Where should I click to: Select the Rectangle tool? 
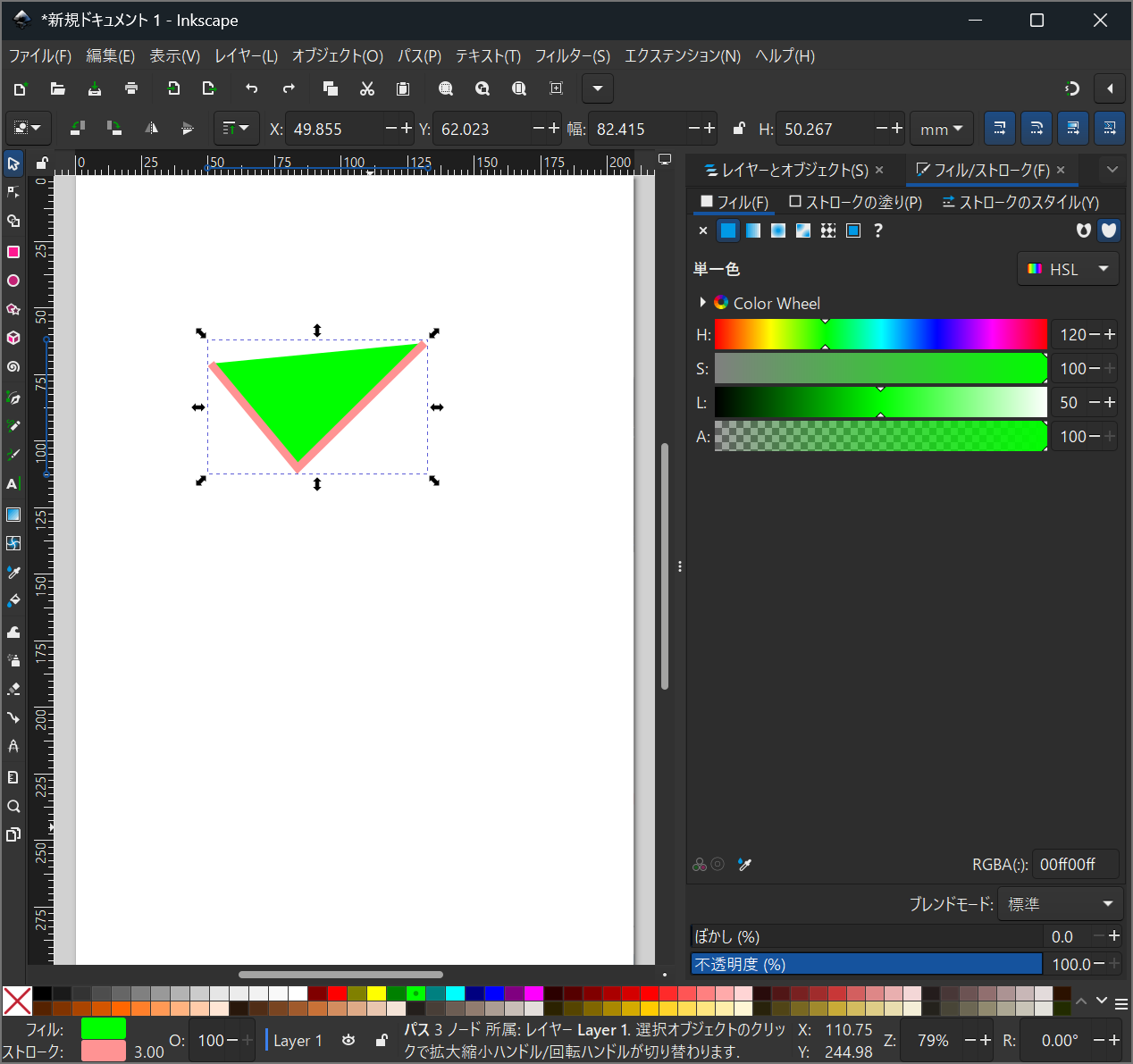[x=13, y=253]
